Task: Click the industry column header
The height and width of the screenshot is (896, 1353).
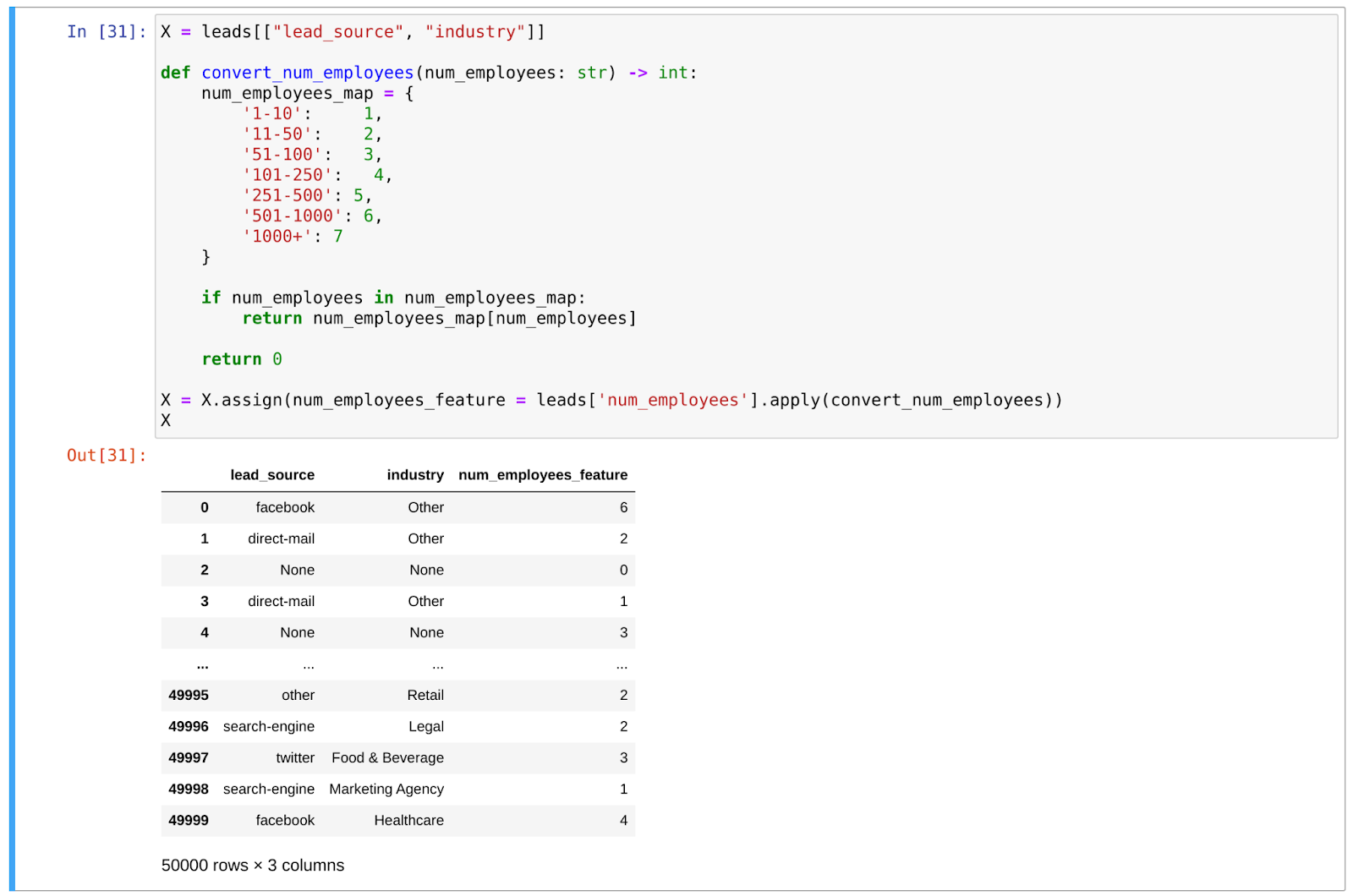Action: 415,475
